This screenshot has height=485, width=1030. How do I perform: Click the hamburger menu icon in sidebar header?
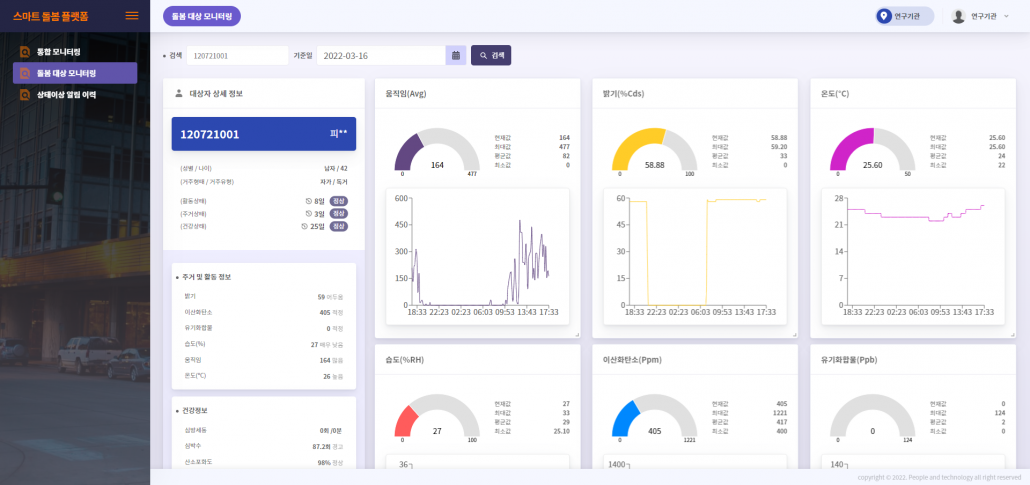(131, 16)
